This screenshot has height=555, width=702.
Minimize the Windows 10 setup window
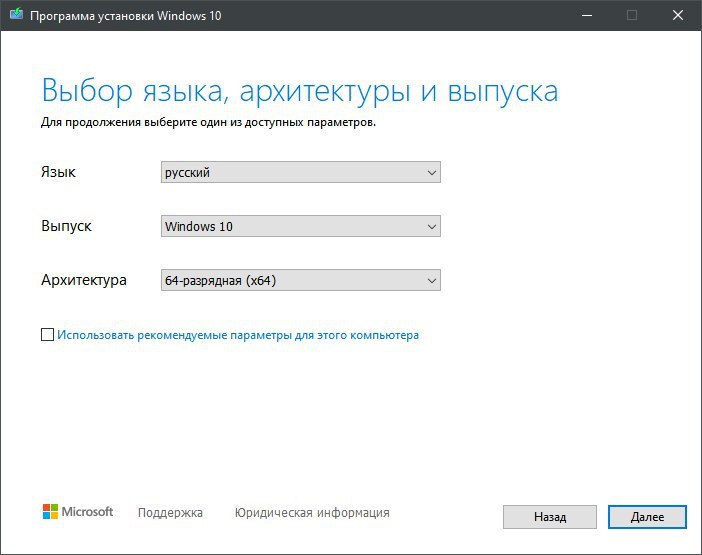(587, 16)
